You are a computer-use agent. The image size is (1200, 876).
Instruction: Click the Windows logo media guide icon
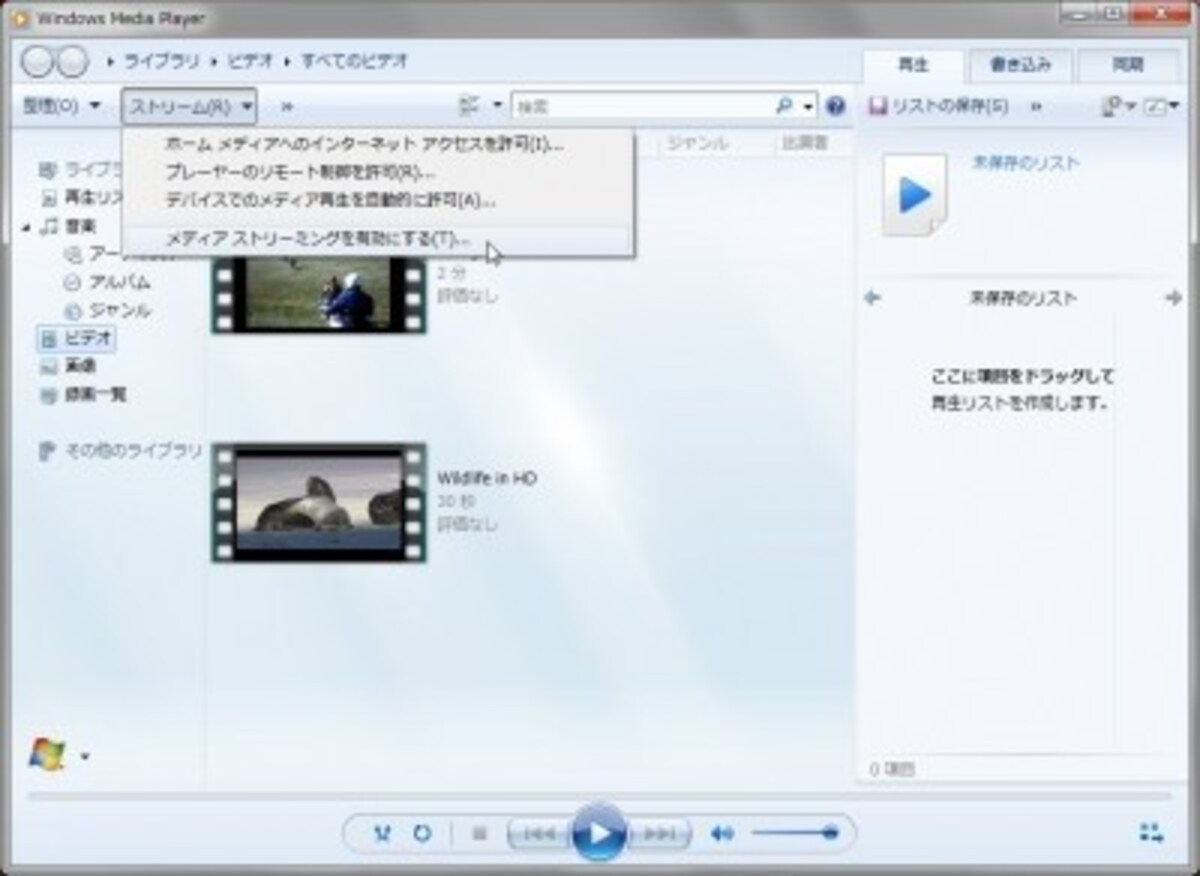pyautogui.click(x=46, y=754)
